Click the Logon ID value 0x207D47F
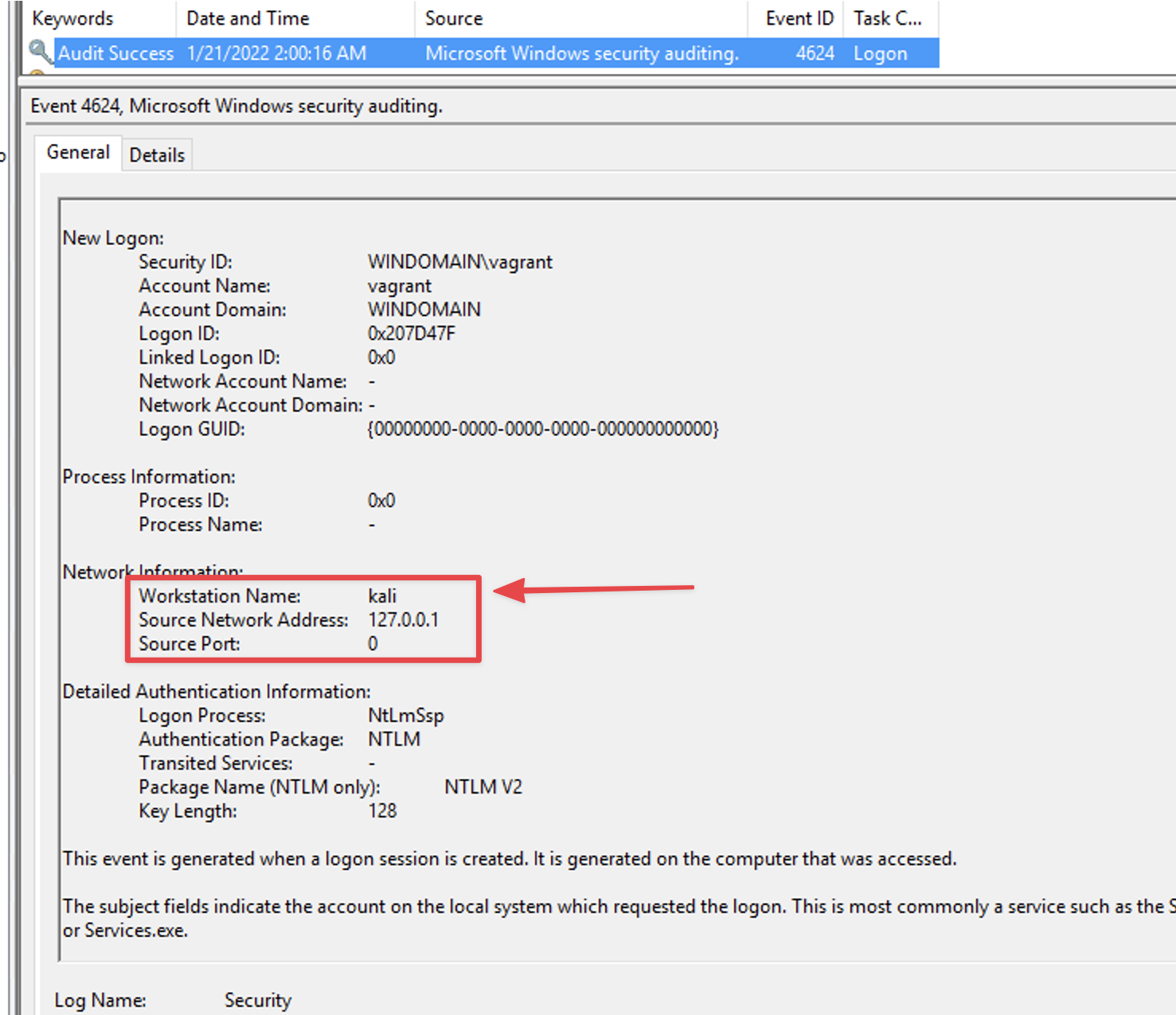 click(x=411, y=334)
